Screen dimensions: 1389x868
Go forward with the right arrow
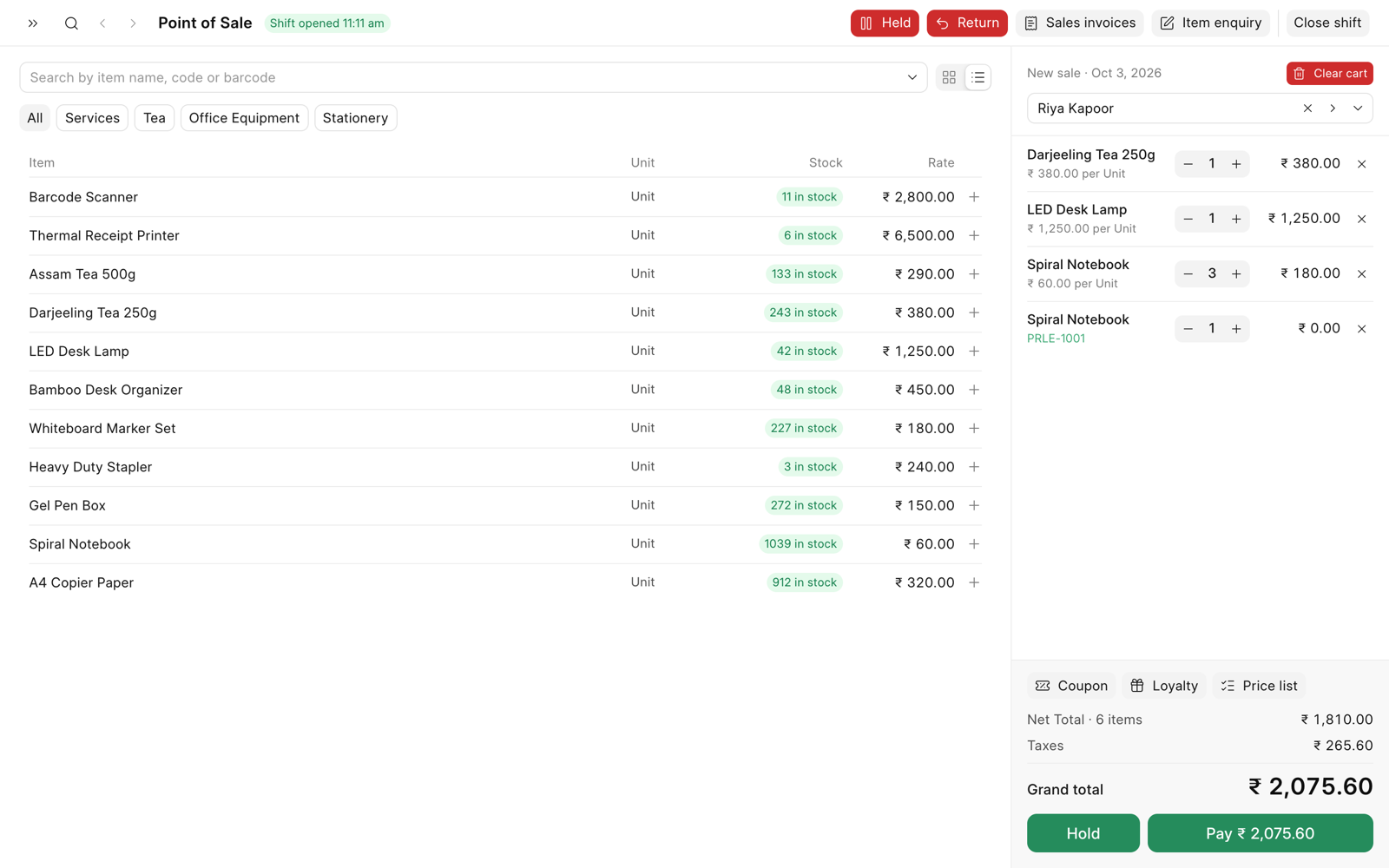(133, 23)
